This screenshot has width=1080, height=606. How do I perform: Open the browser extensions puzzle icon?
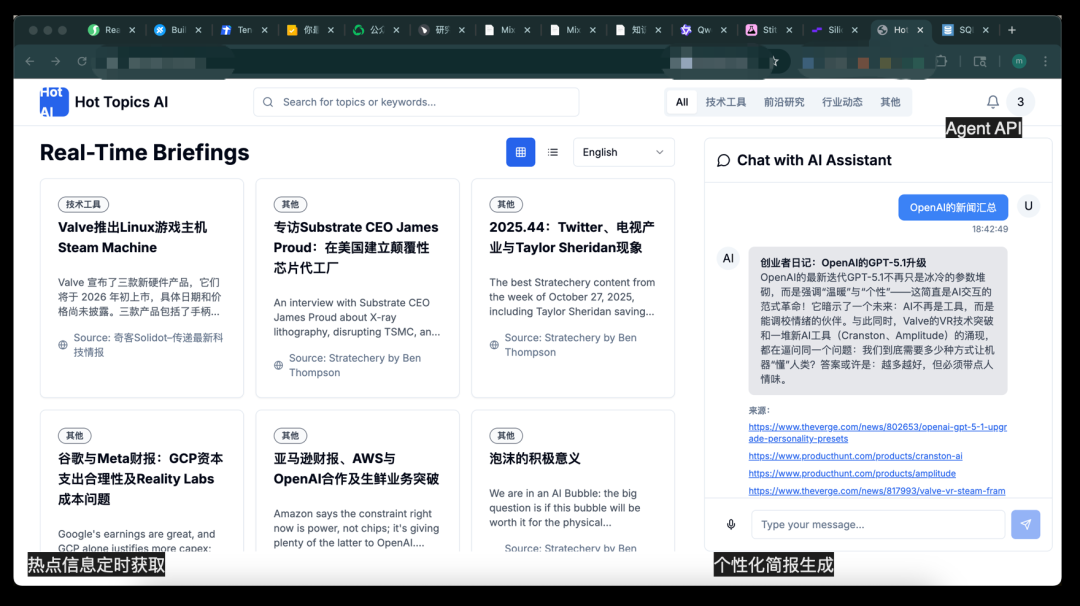pos(942,61)
